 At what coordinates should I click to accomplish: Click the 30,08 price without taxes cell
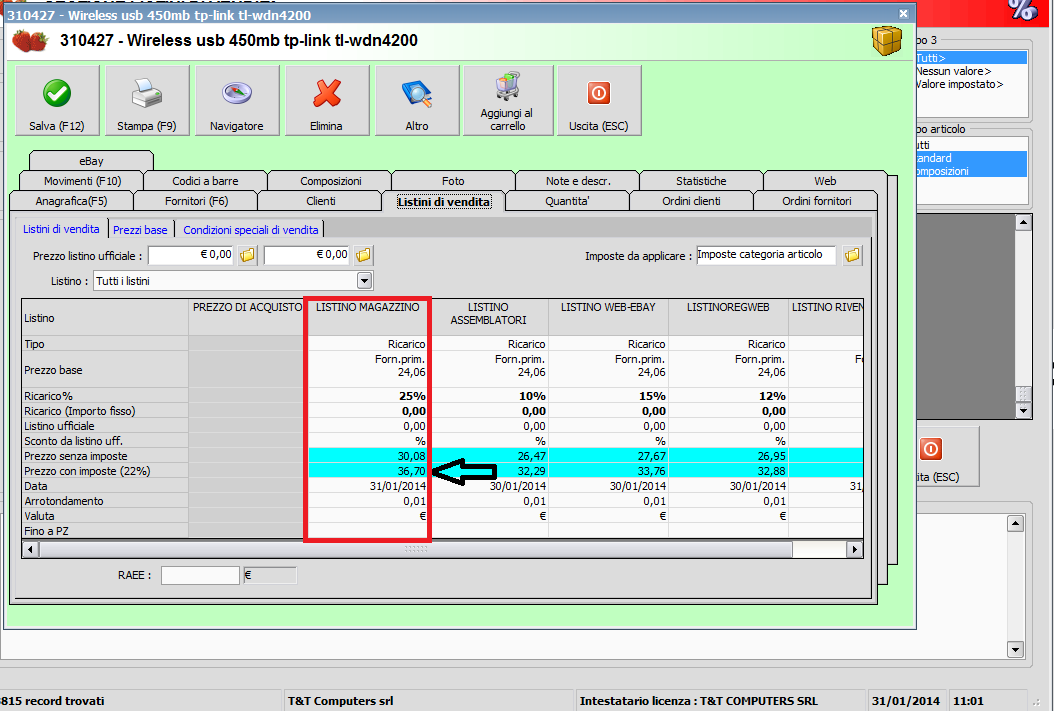[x=368, y=456]
